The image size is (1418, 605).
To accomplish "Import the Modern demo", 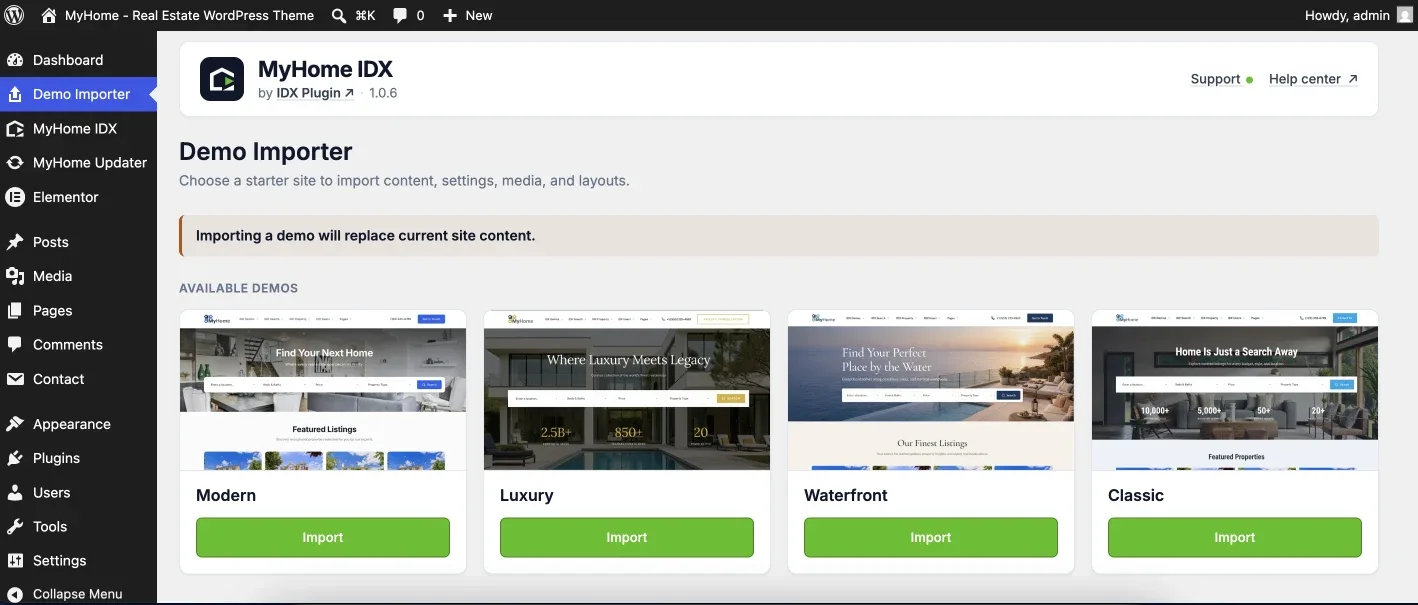I will [x=323, y=537].
